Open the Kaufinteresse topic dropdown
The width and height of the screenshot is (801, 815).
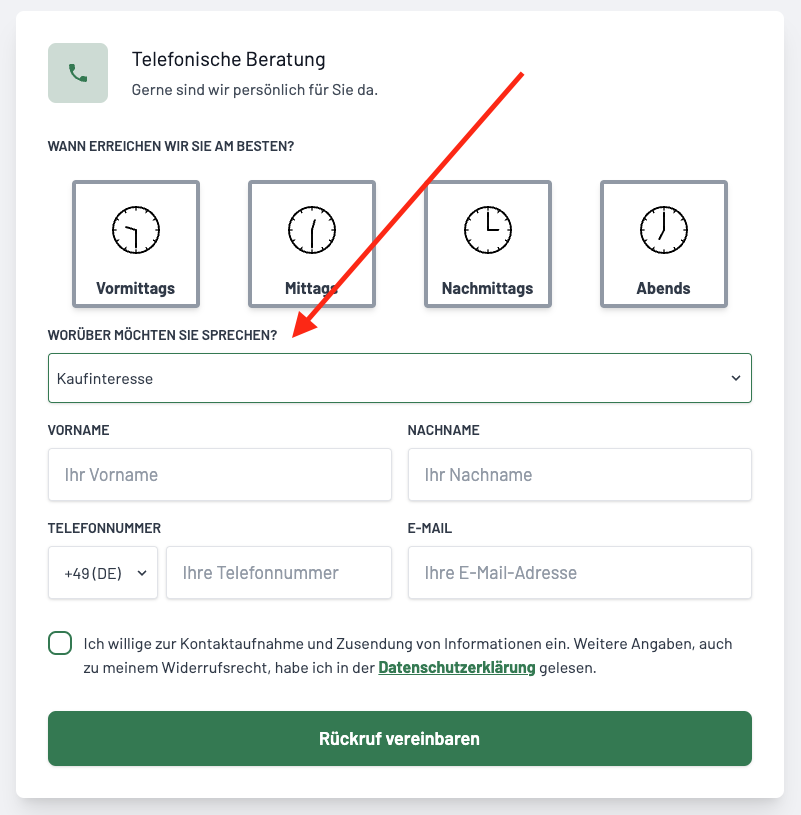coord(400,378)
